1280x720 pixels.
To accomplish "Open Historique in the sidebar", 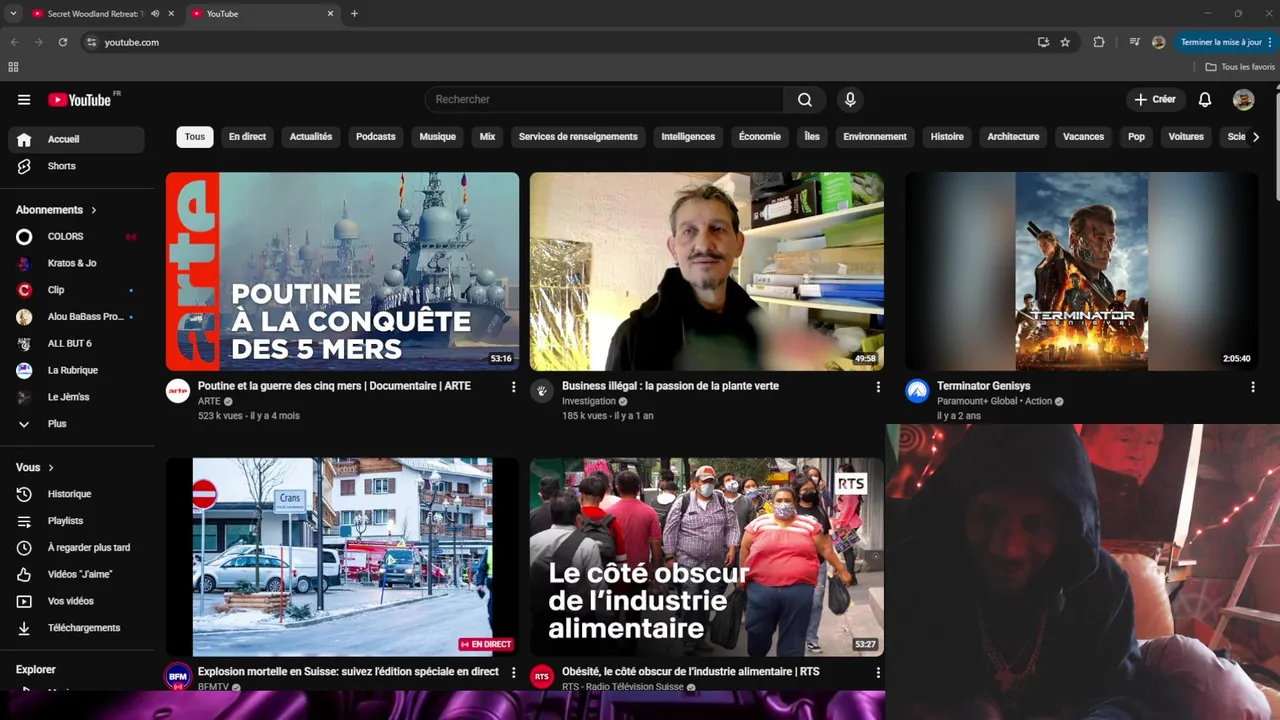I will pyautogui.click(x=76, y=494).
